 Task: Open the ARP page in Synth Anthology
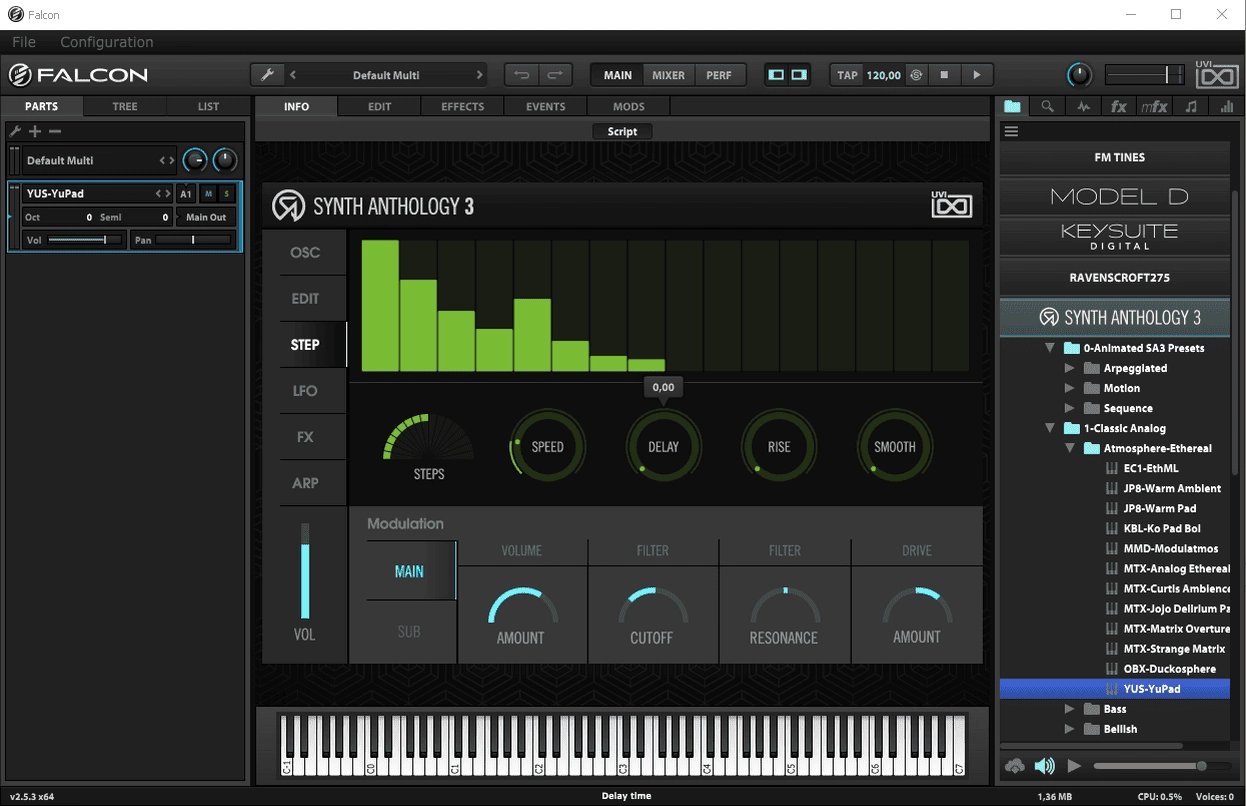(305, 483)
